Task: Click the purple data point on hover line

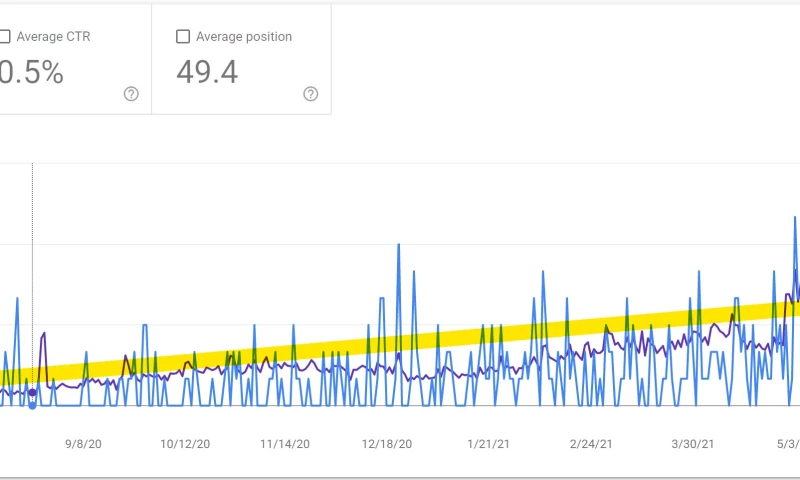Action: pos(32,392)
